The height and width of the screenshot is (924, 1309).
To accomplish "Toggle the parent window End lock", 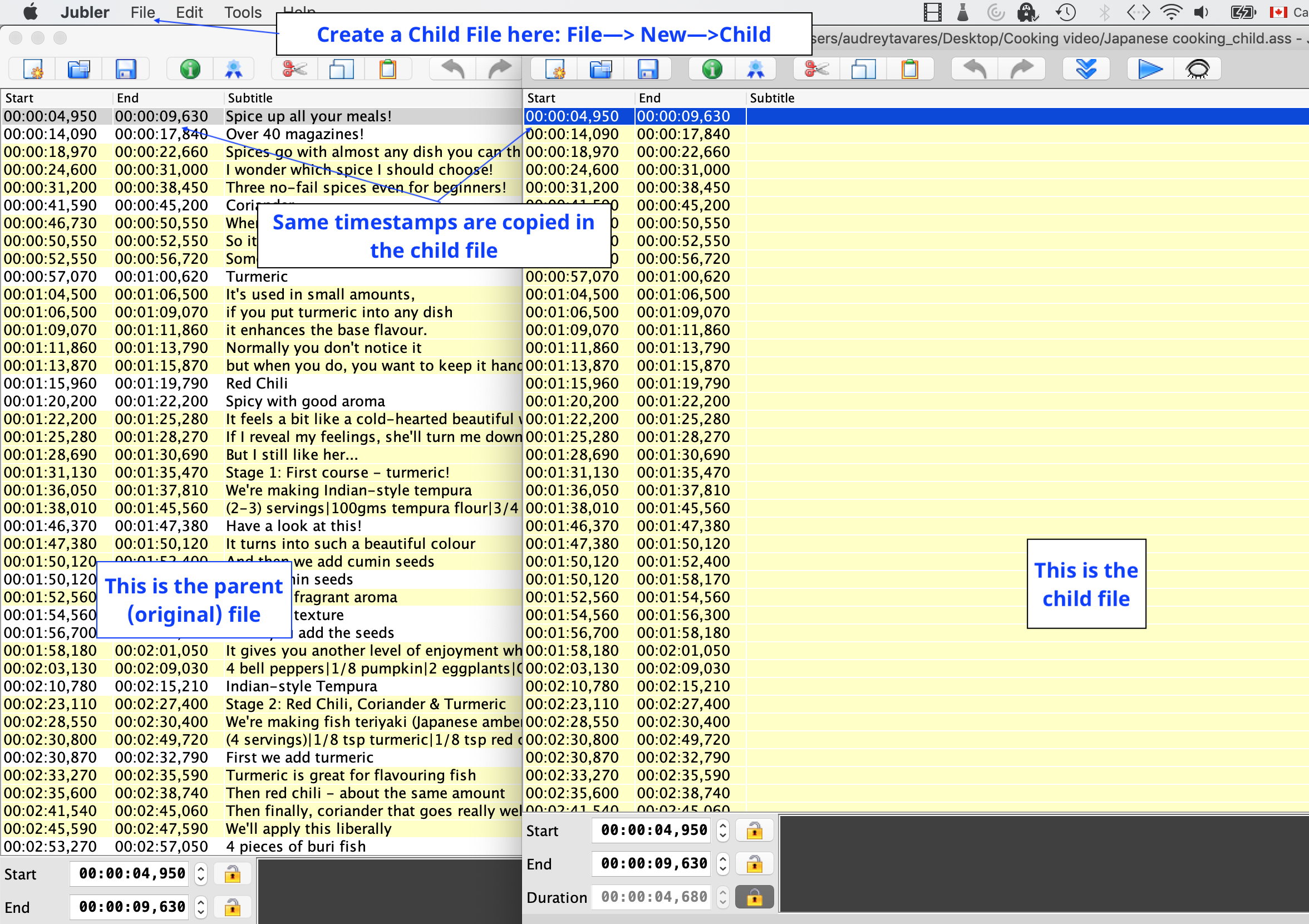I will (x=232, y=907).
